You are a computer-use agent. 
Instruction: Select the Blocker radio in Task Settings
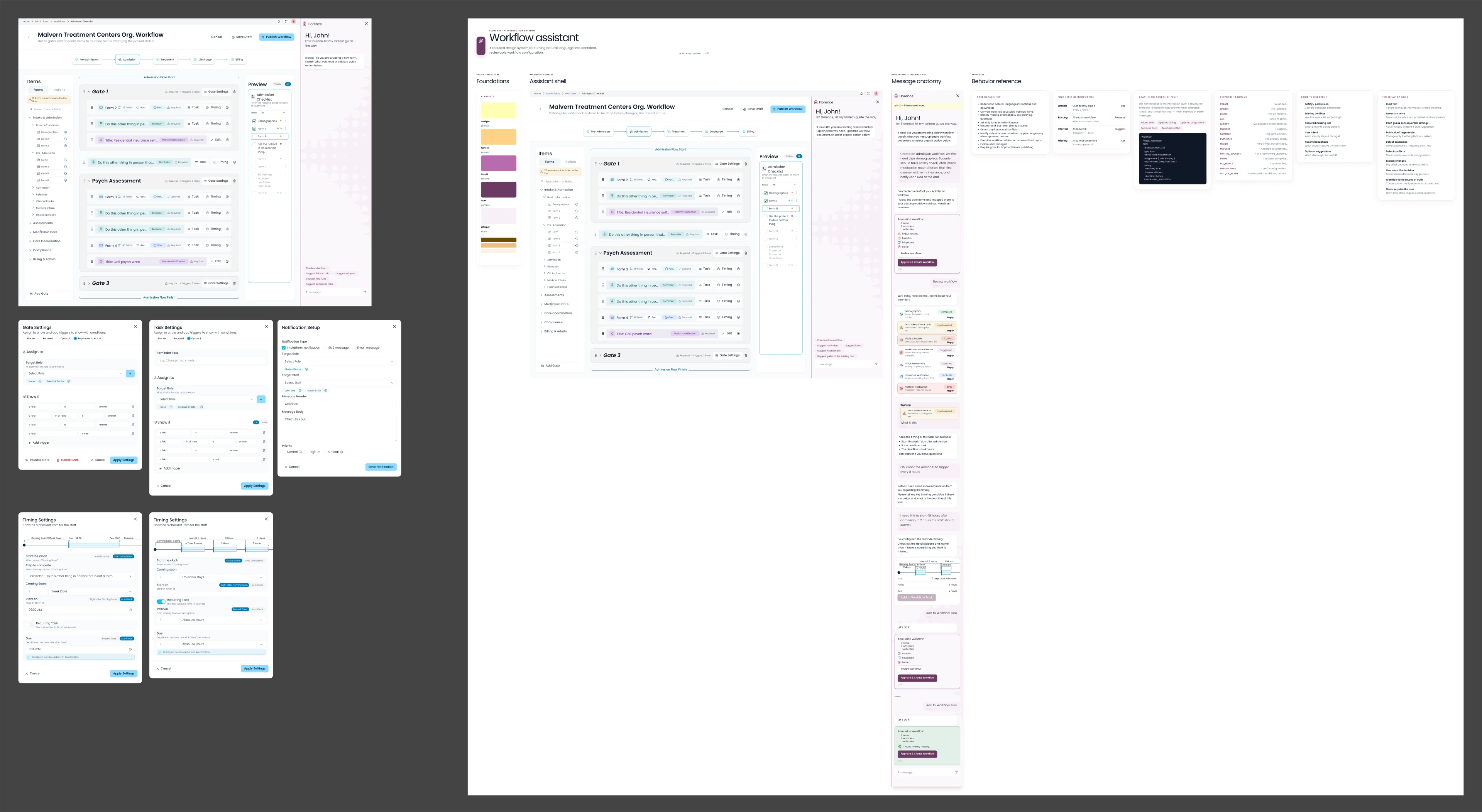[x=155, y=339]
